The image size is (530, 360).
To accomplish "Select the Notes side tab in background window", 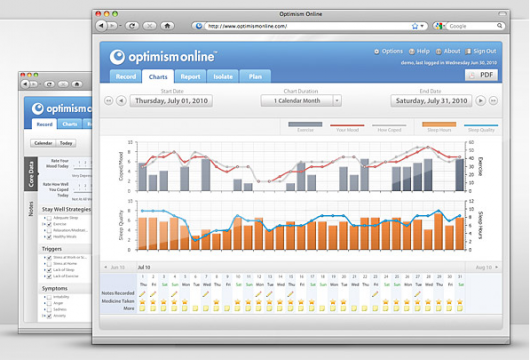I will pyautogui.click(x=31, y=209).
